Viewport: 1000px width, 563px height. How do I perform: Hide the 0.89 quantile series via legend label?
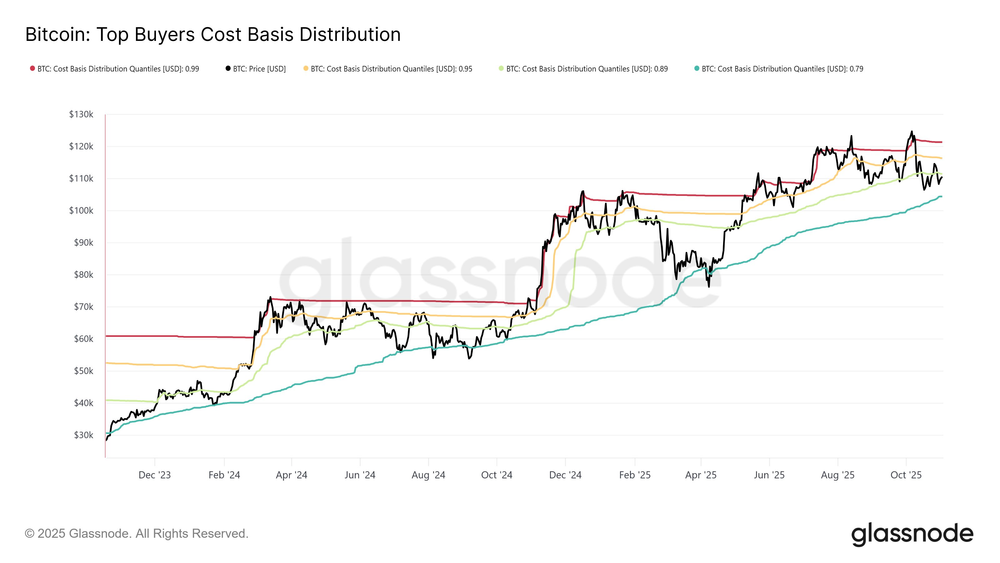point(595,69)
